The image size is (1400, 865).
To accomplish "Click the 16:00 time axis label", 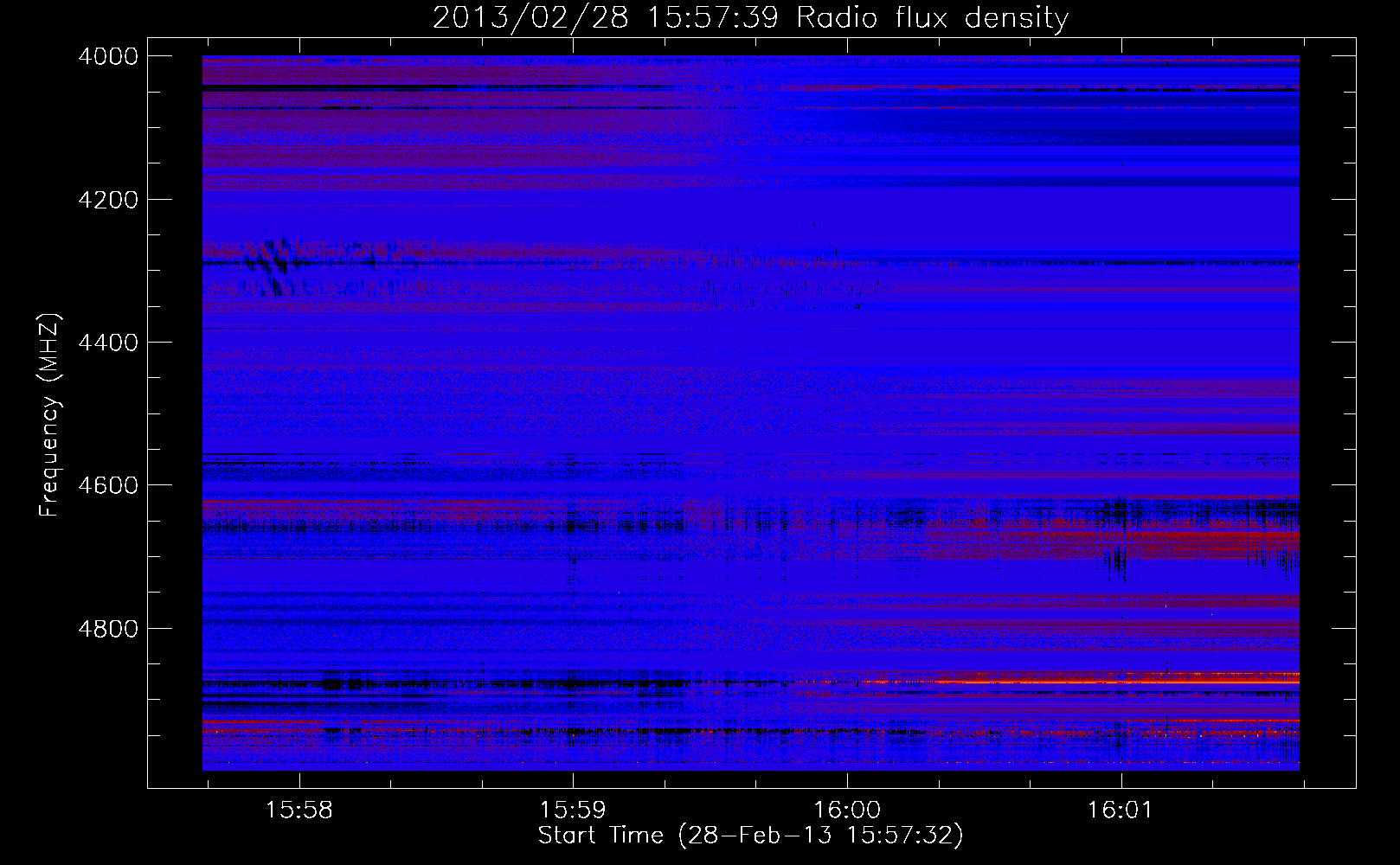I will click(847, 811).
